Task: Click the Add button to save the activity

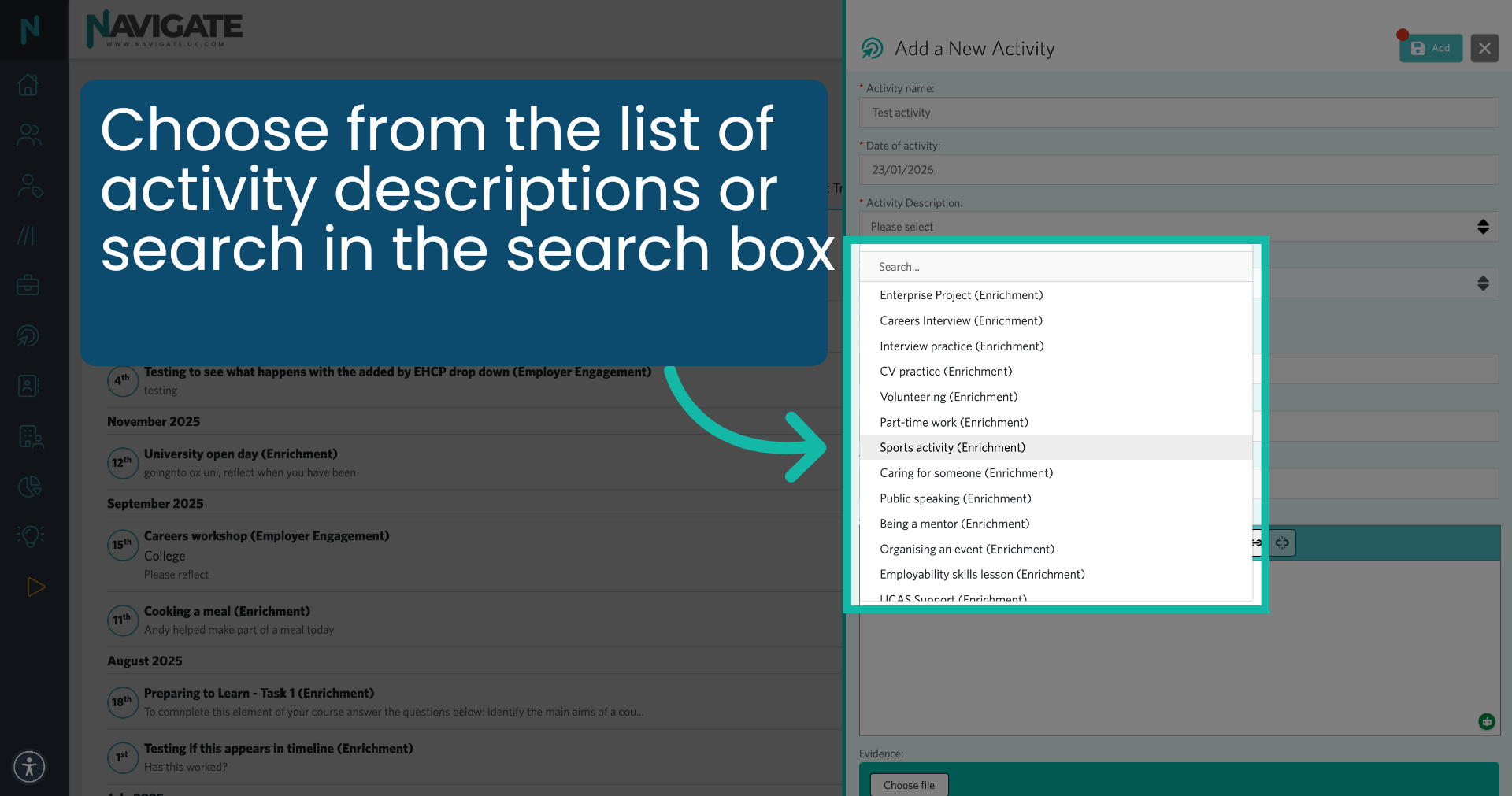Action: click(x=1431, y=48)
